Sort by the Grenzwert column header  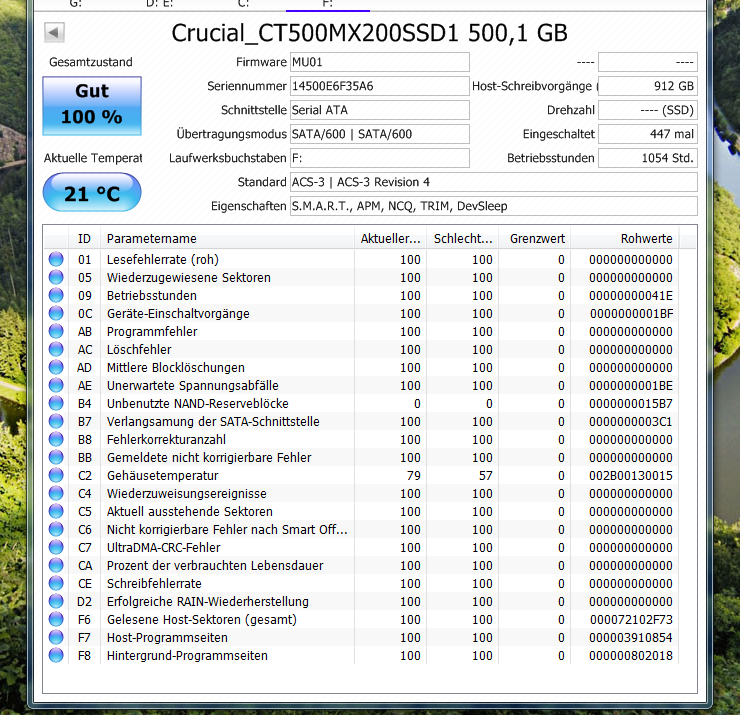click(x=535, y=239)
